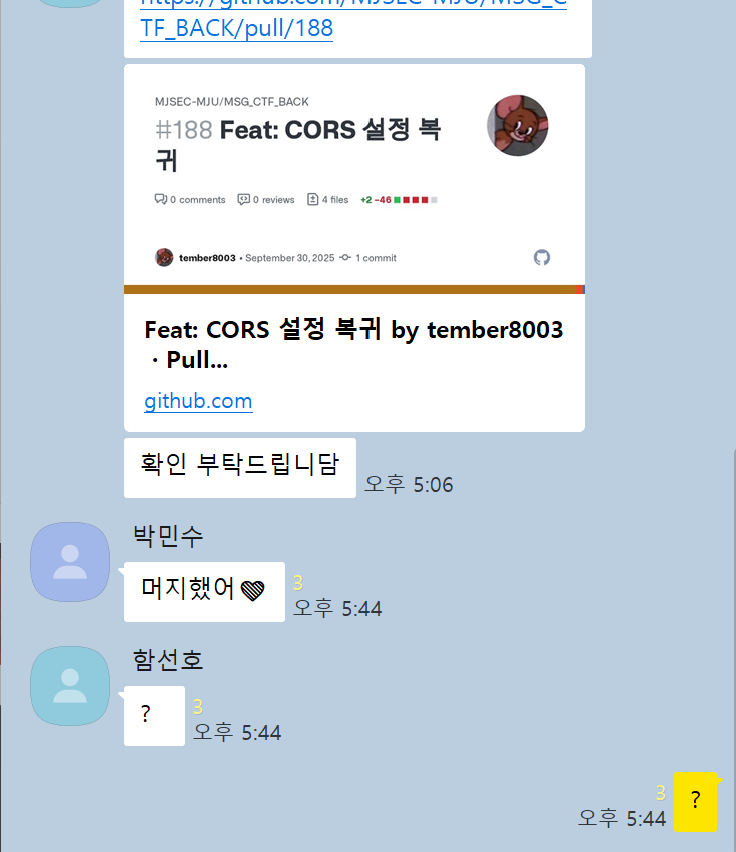The height and width of the screenshot is (852, 736).
Task: Select the yellow question mark message
Action: point(695,801)
